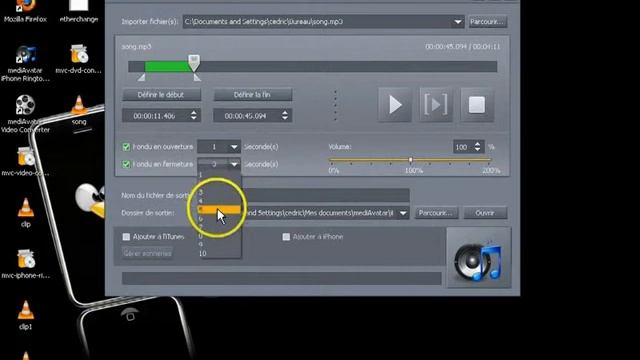Open the Dossier de sortie path dropdown
The width and height of the screenshot is (640, 360).
(403, 213)
